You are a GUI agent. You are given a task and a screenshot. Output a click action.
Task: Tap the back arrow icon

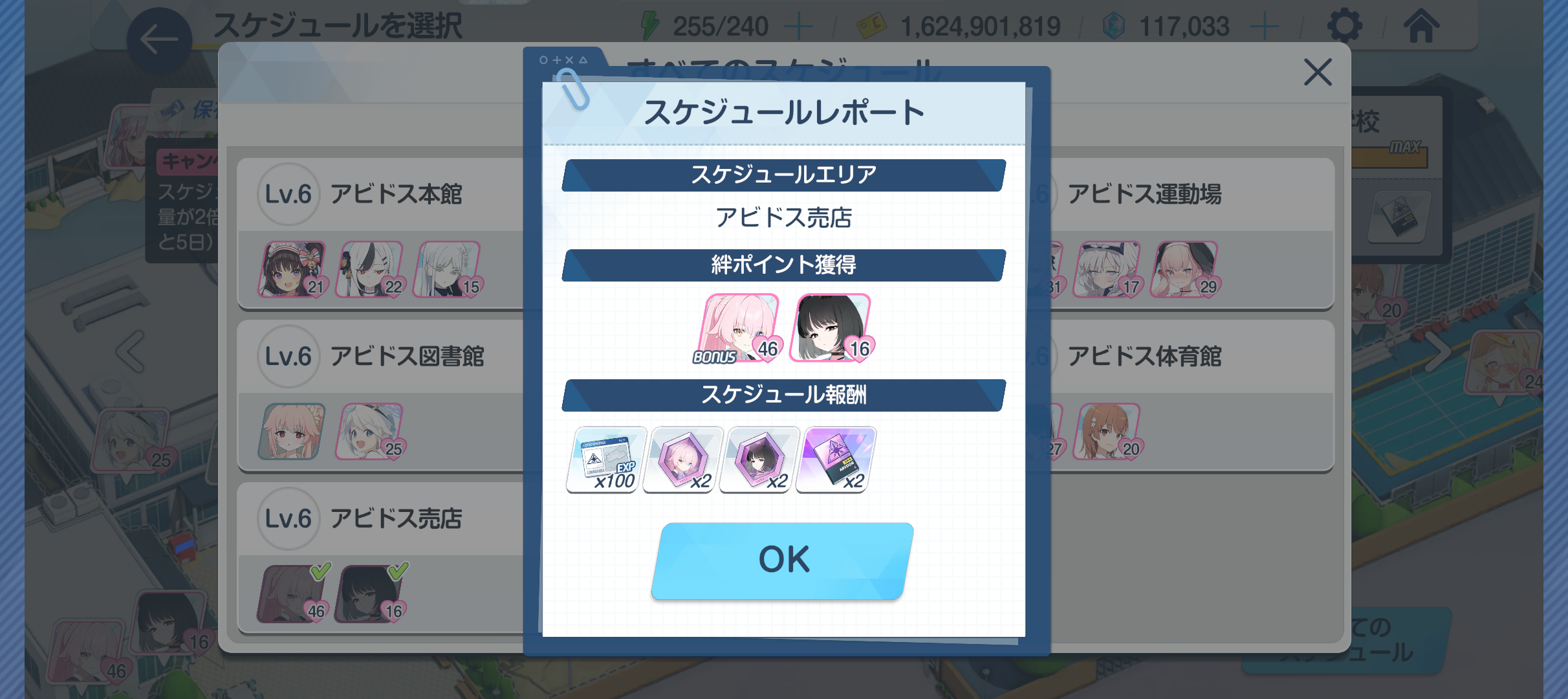159,40
